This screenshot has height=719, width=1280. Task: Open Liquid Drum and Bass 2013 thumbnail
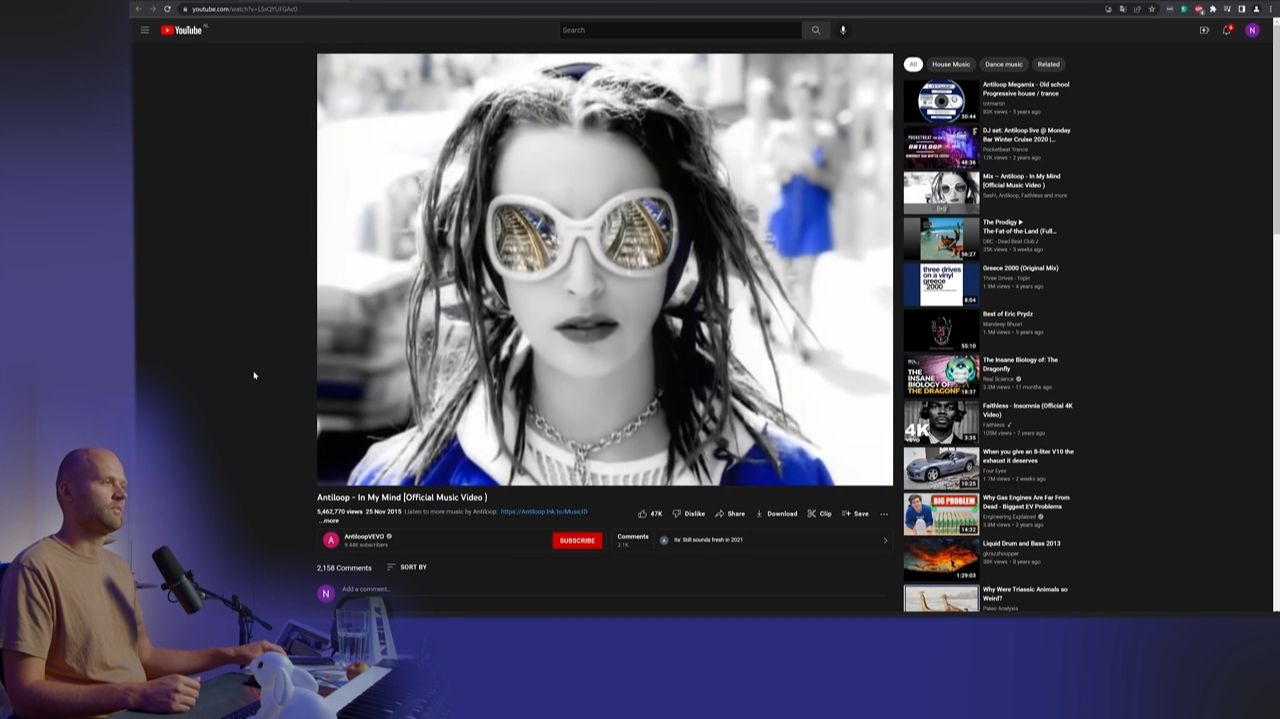point(941,560)
